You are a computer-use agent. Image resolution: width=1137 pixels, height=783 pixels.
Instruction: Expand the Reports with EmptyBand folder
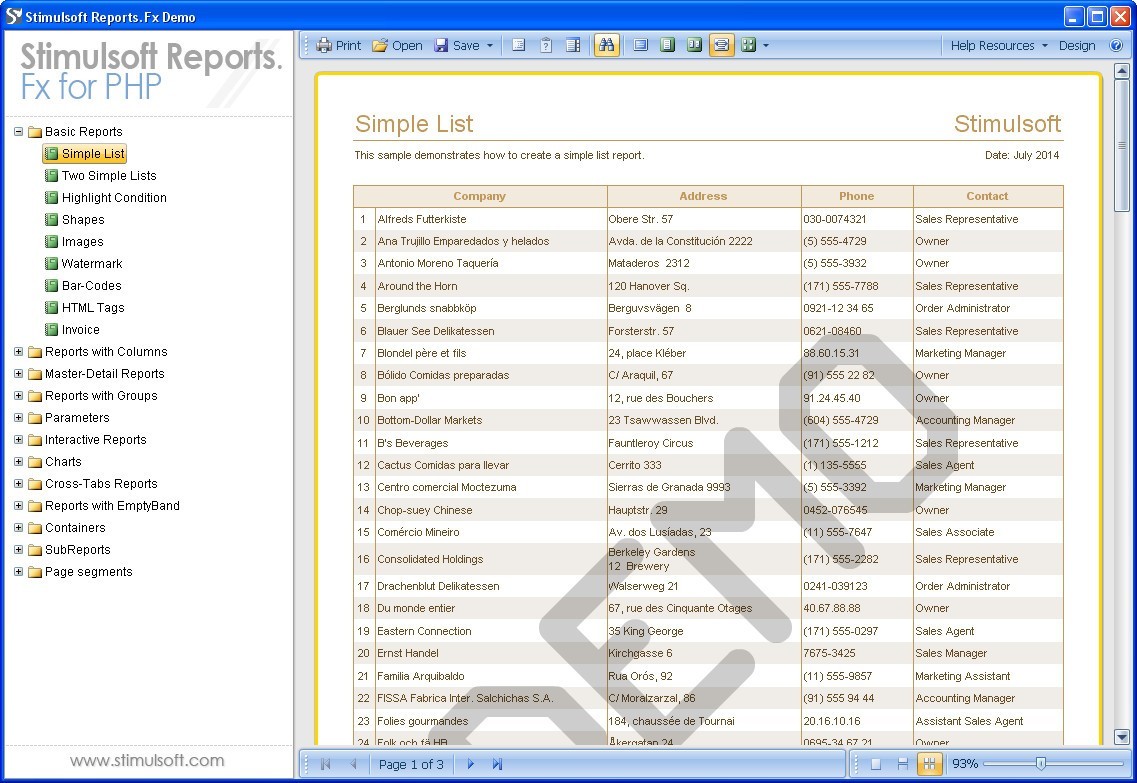pyautogui.click(x=19, y=505)
